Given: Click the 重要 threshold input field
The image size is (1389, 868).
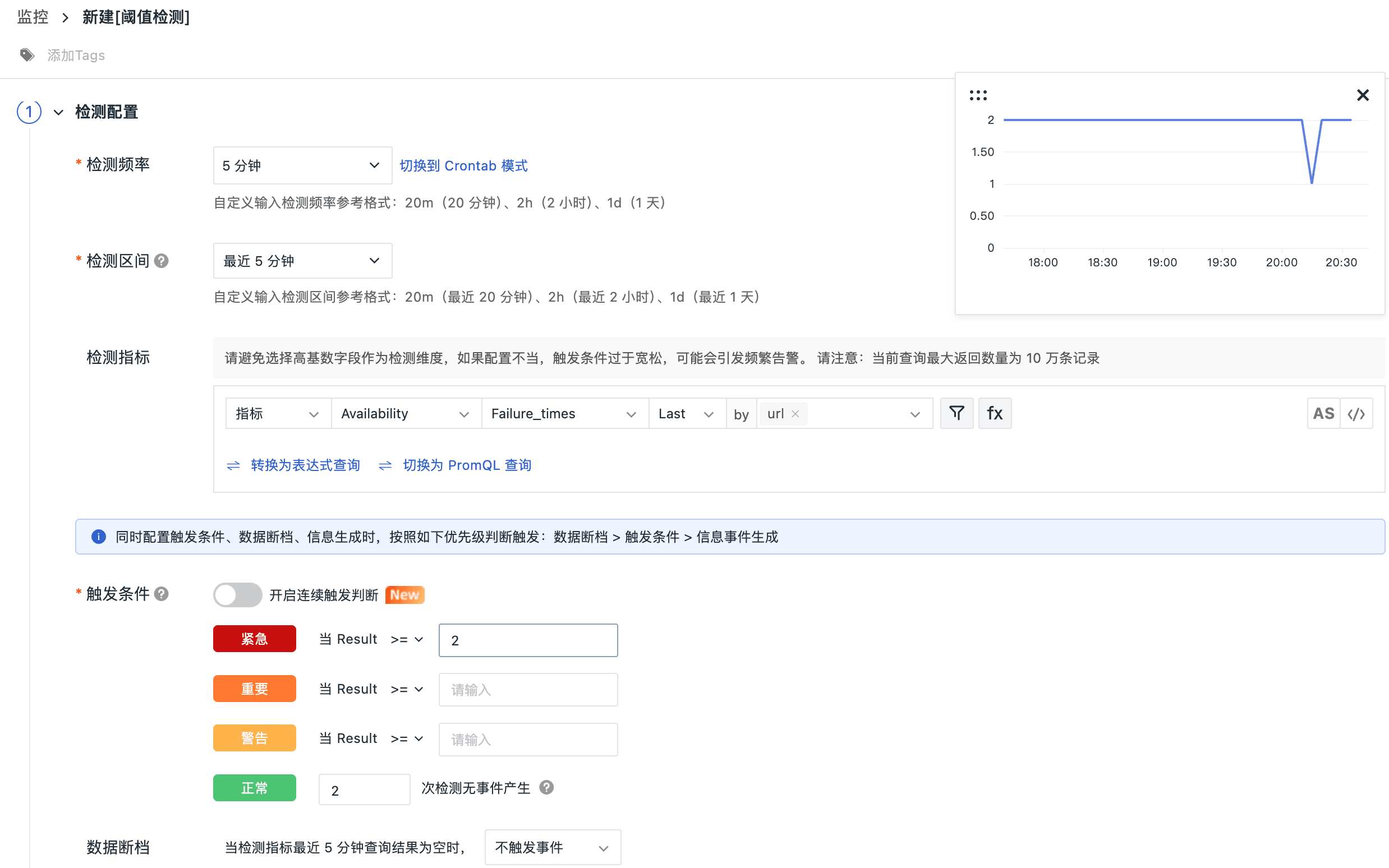Looking at the screenshot, I should pos(528,690).
